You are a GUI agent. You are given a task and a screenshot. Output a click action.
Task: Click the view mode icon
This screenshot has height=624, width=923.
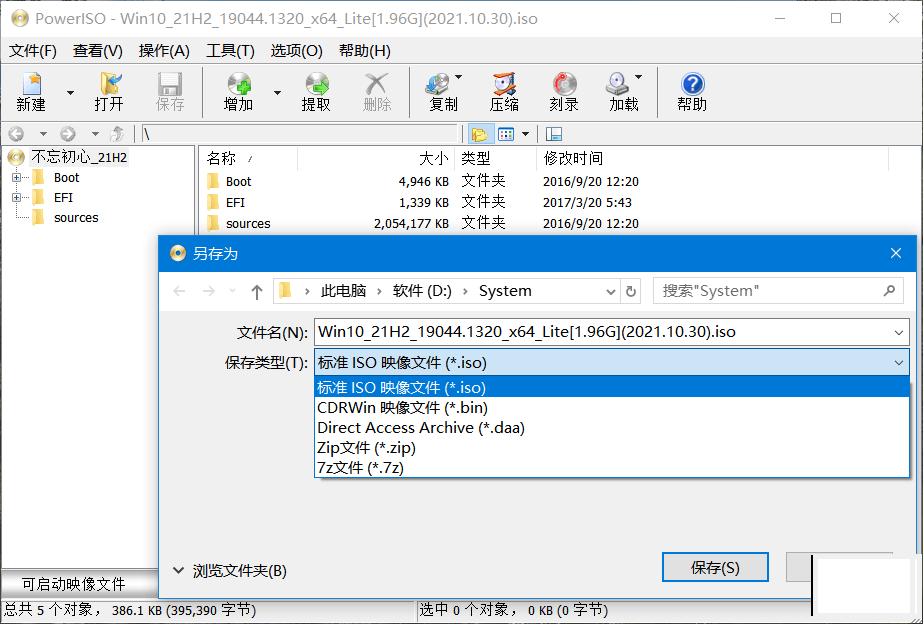point(506,134)
